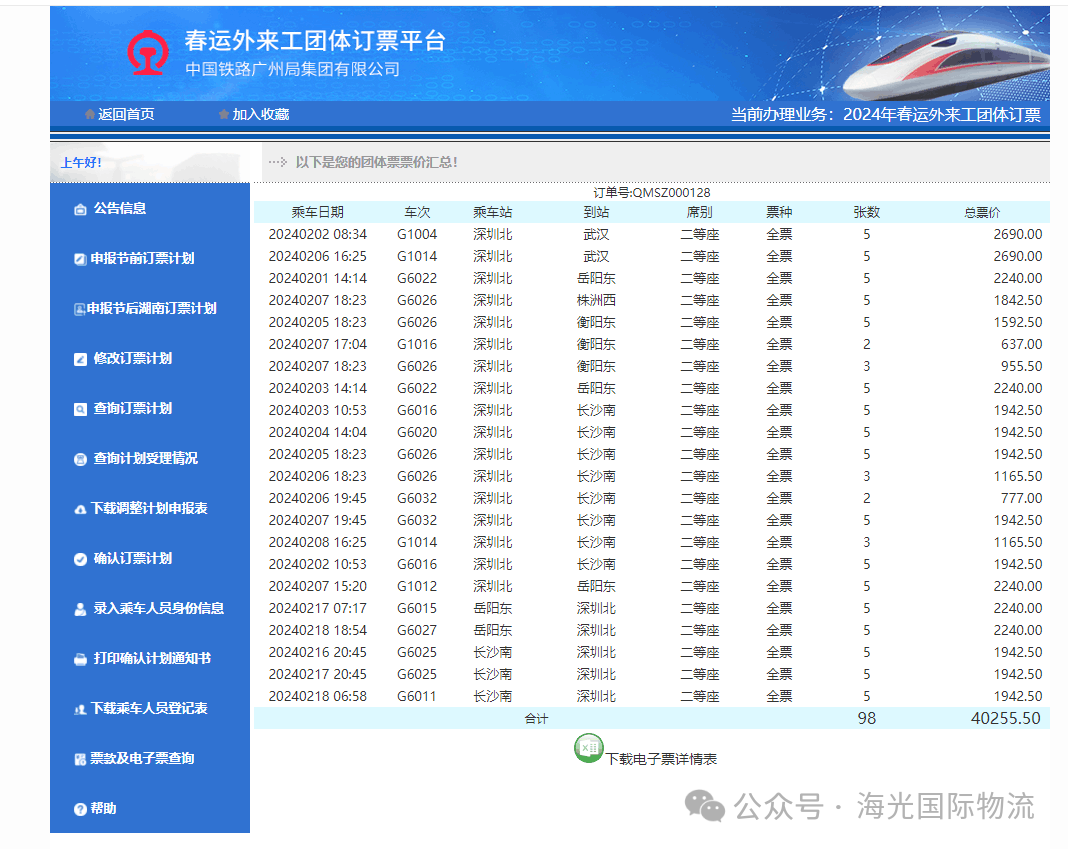The height and width of the screenshot is (849, 1068).
Task: Click the checkmark icon beside 确认订票计划
Action: pyautogui.click(x=80, y=559)
